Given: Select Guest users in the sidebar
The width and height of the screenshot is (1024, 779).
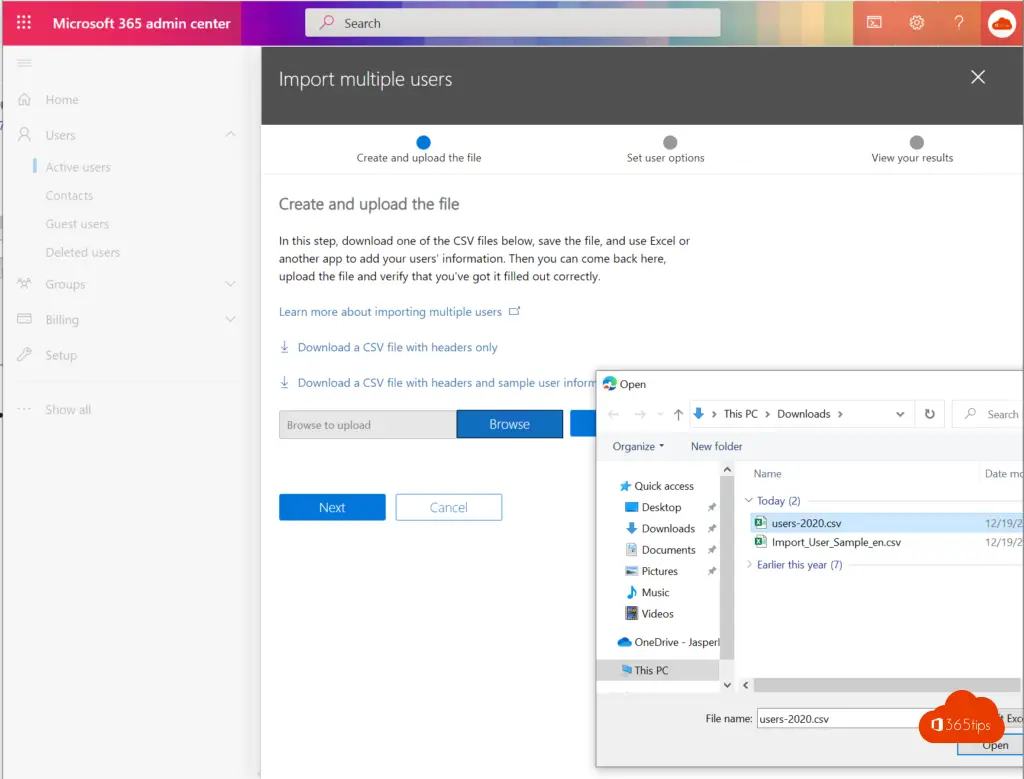Looking at the screenshot, I should 77,224.
